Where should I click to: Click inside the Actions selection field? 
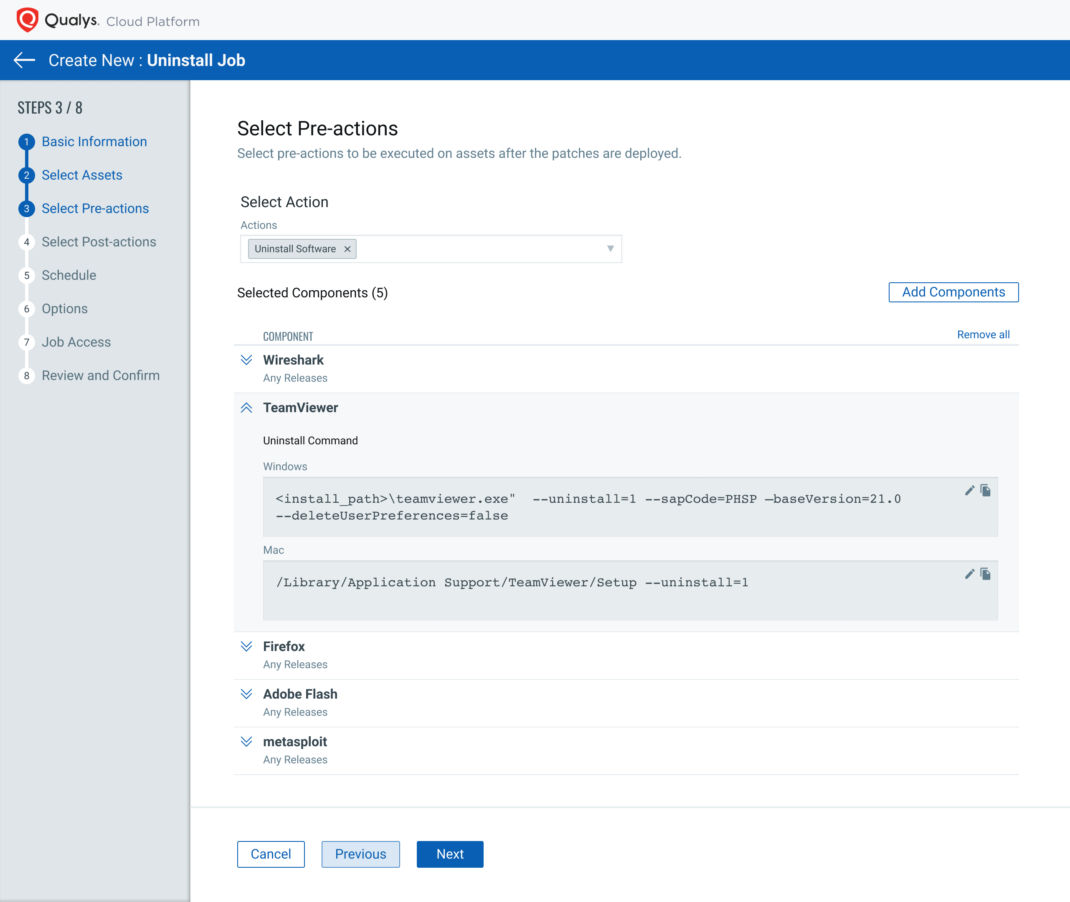pos(431,249)
